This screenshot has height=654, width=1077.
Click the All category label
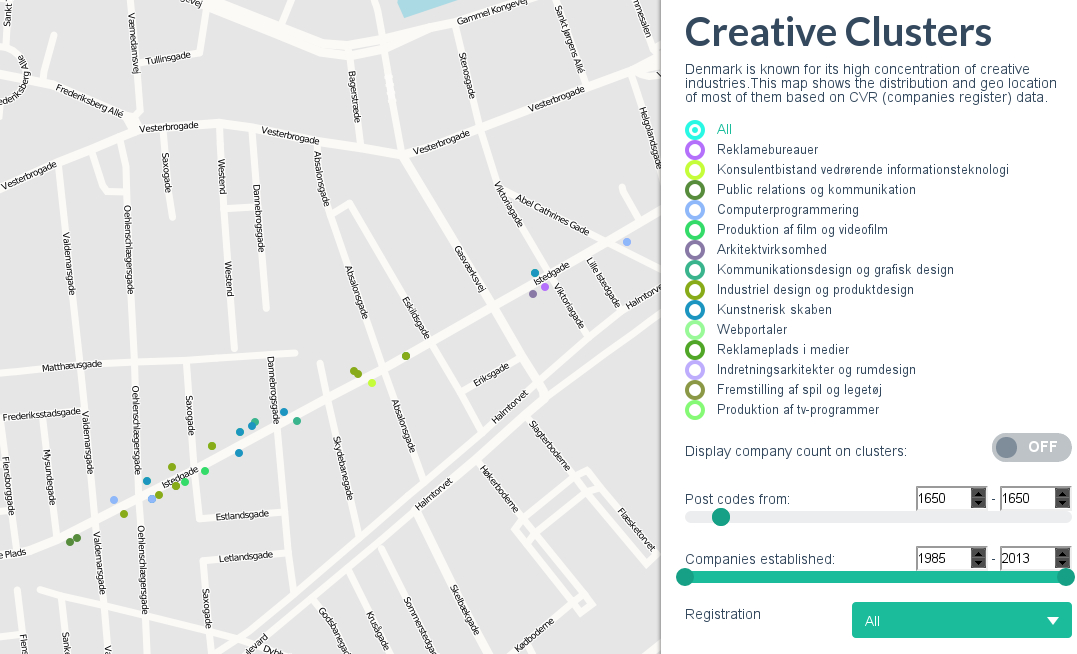[x=724, y=130]
